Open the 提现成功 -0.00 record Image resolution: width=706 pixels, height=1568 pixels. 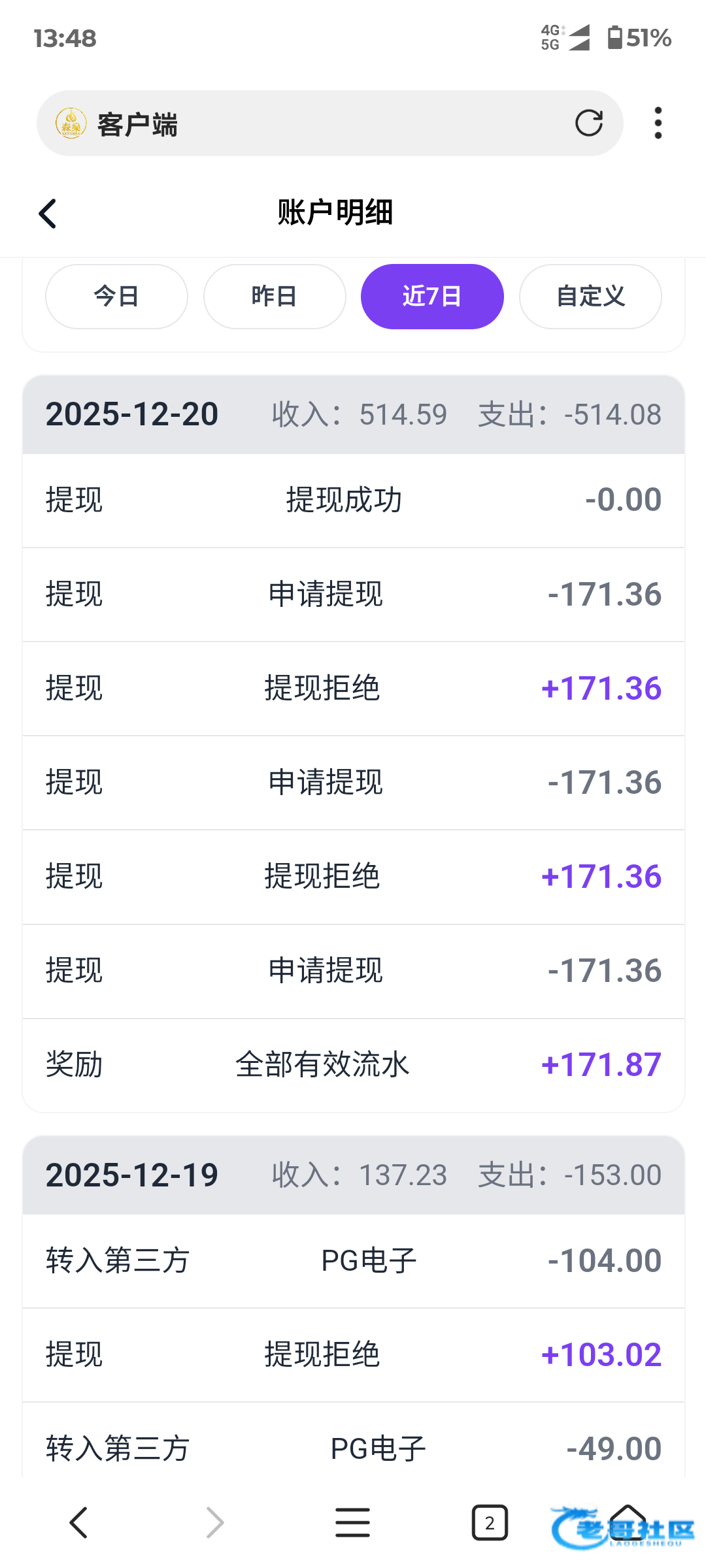[353, 500]
